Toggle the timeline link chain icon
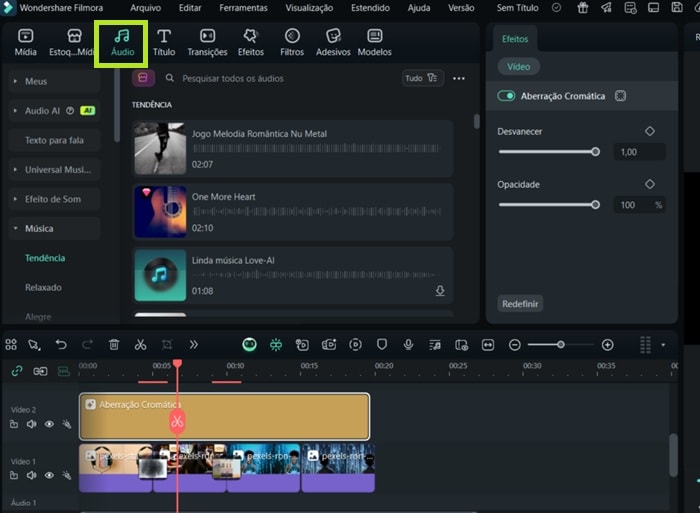Screen dimensions: 700x513 (x=17, y=371)
